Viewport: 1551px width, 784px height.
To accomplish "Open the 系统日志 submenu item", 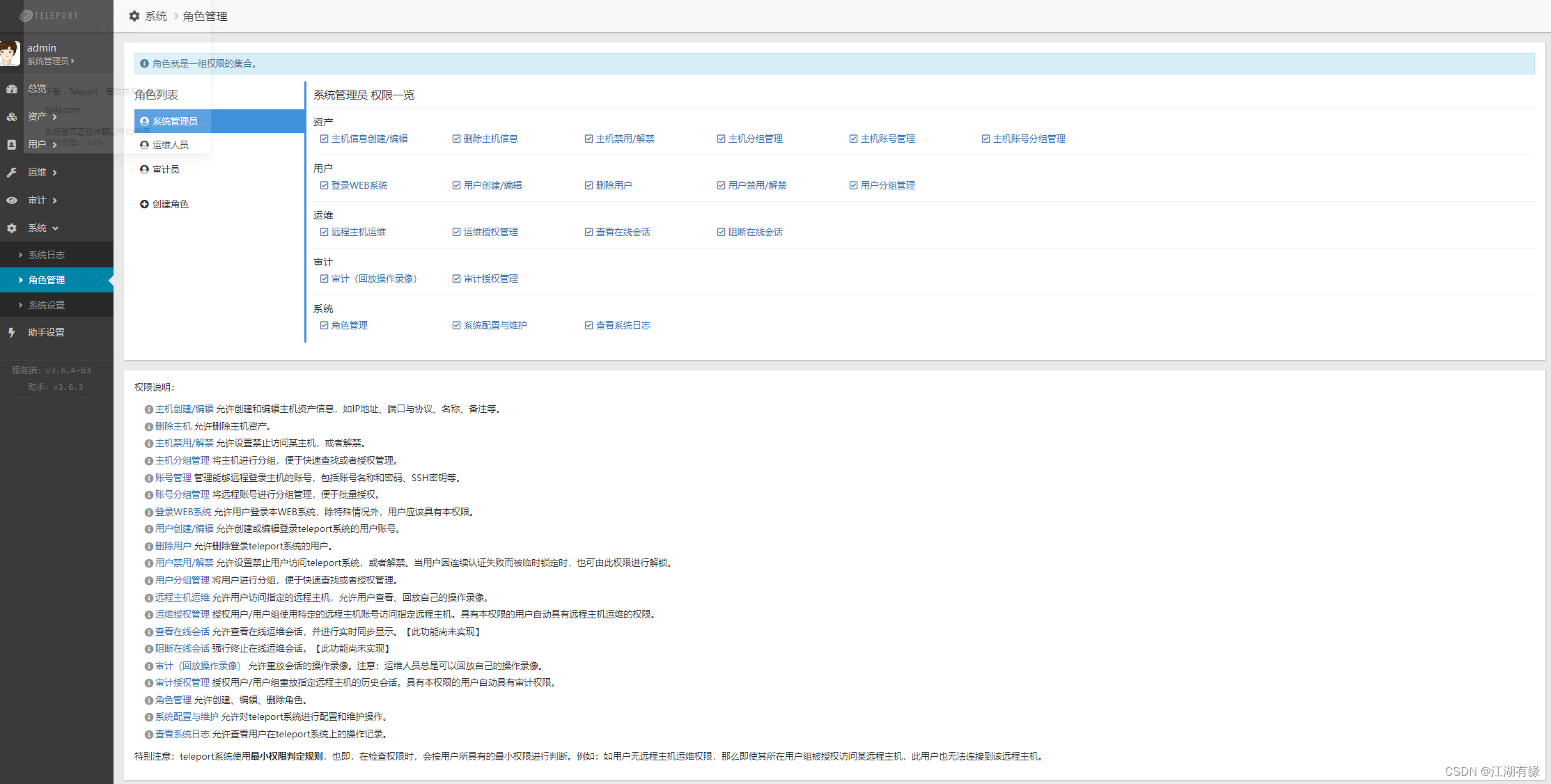I will (x=47, y=255).
